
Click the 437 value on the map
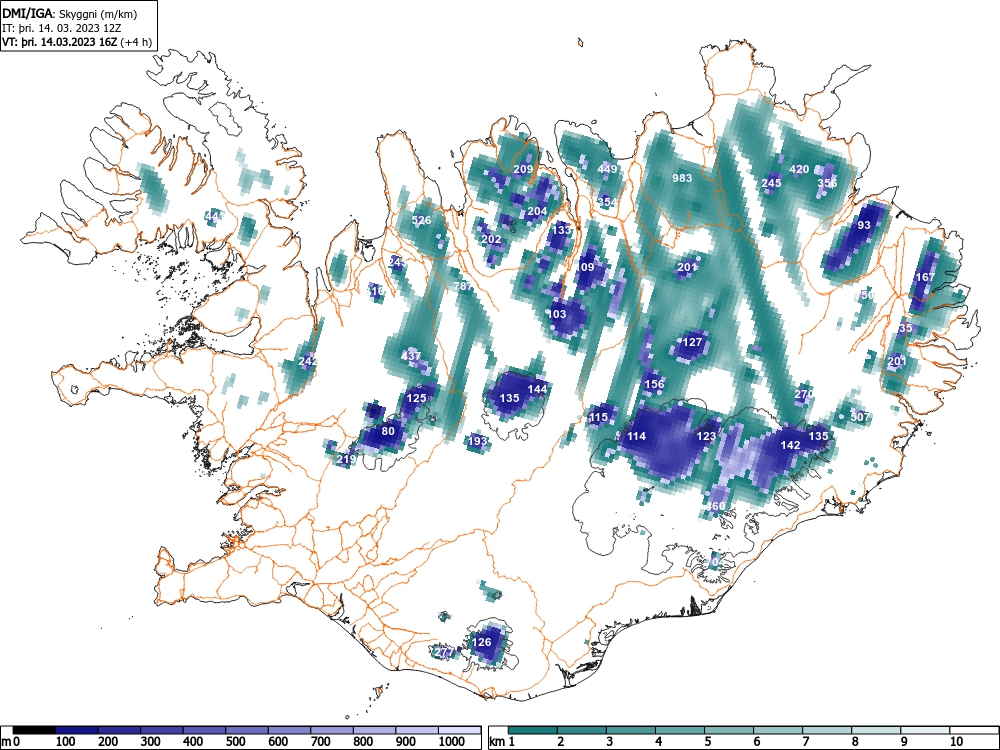[x=411, y=356]
